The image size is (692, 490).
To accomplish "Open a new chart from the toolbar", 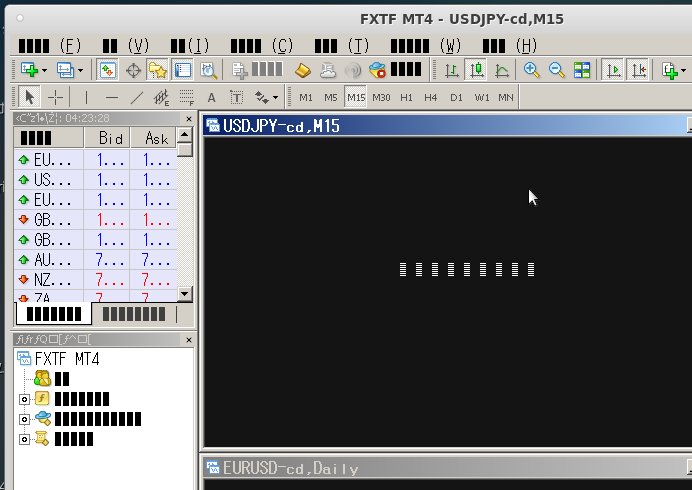I will tap(30, 70).
